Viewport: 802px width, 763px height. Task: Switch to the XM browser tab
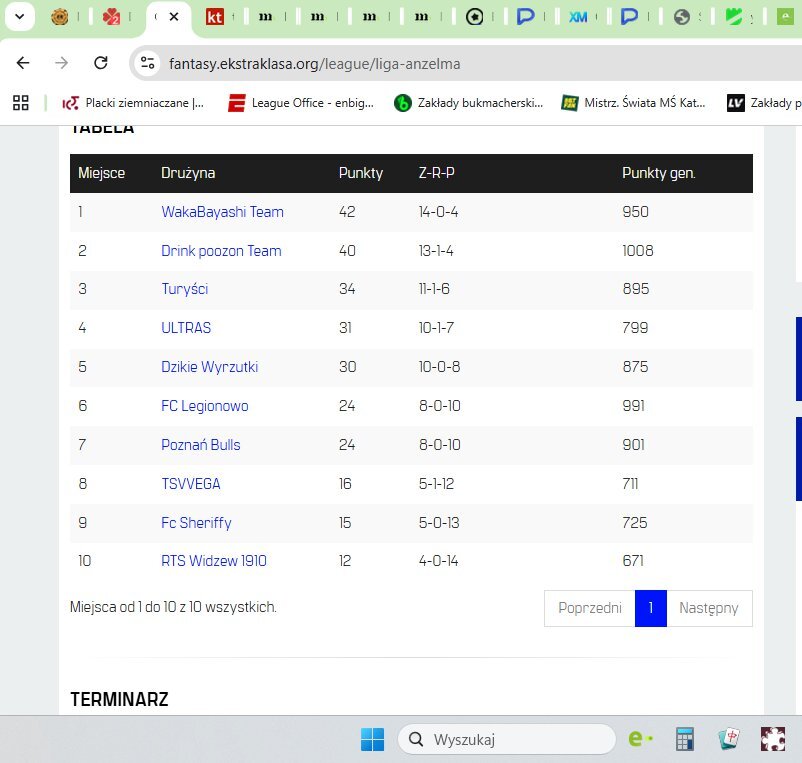pyautogui.click(x=578, y=17)
